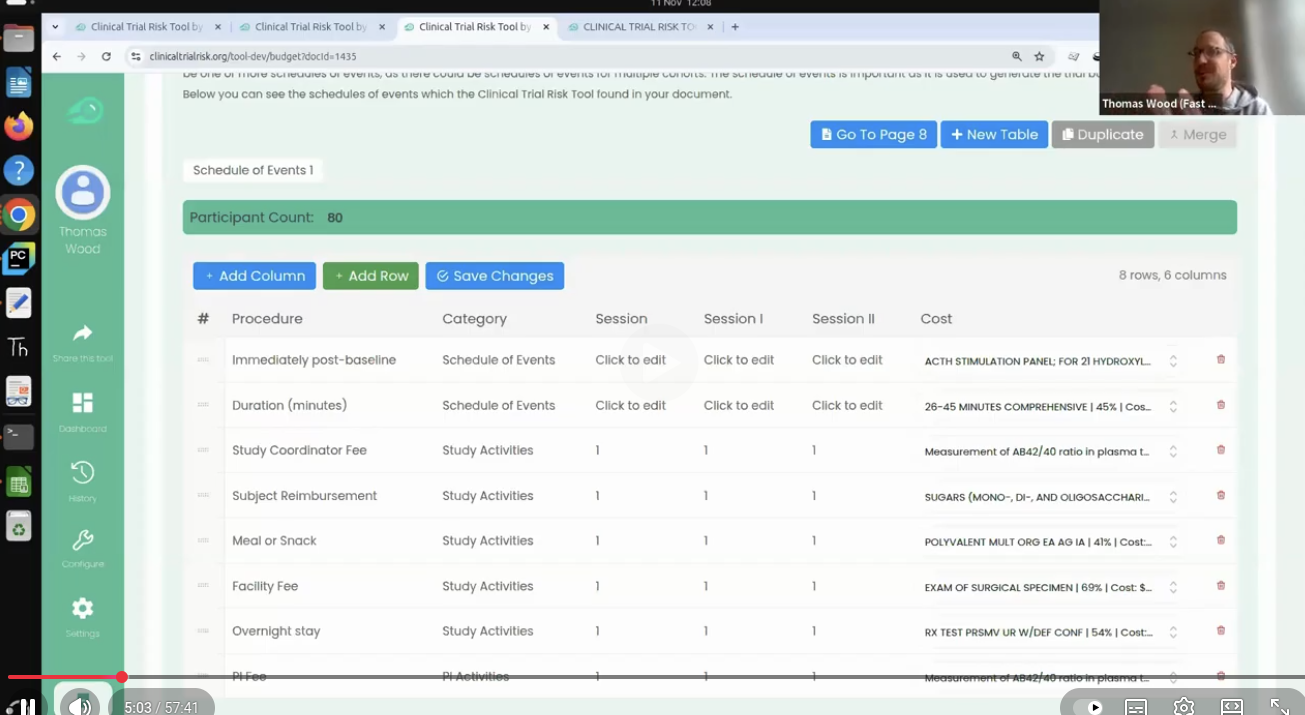Open the History icon in the sidebar
This screenshot has width=1305, height=715.
(x=82, y=472)
